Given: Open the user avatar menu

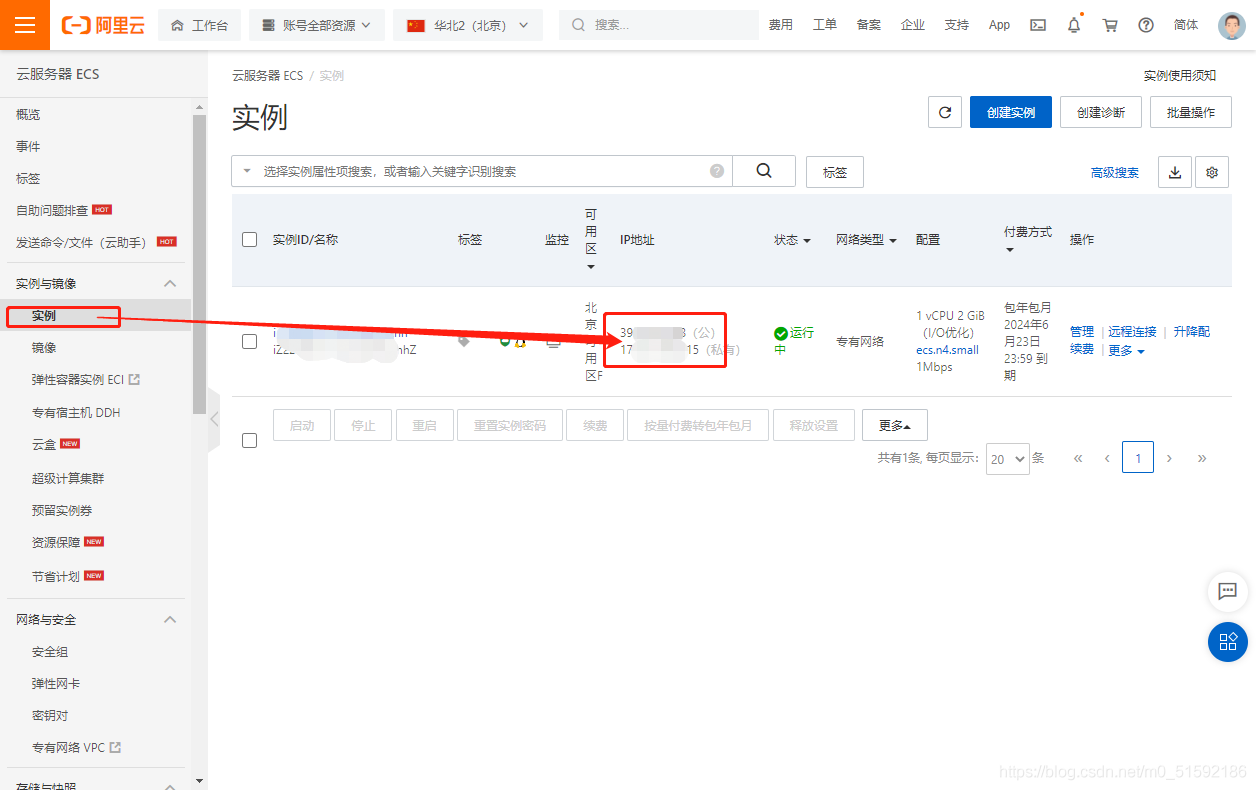Looking at the screenshot, I should pos(1232,25).
